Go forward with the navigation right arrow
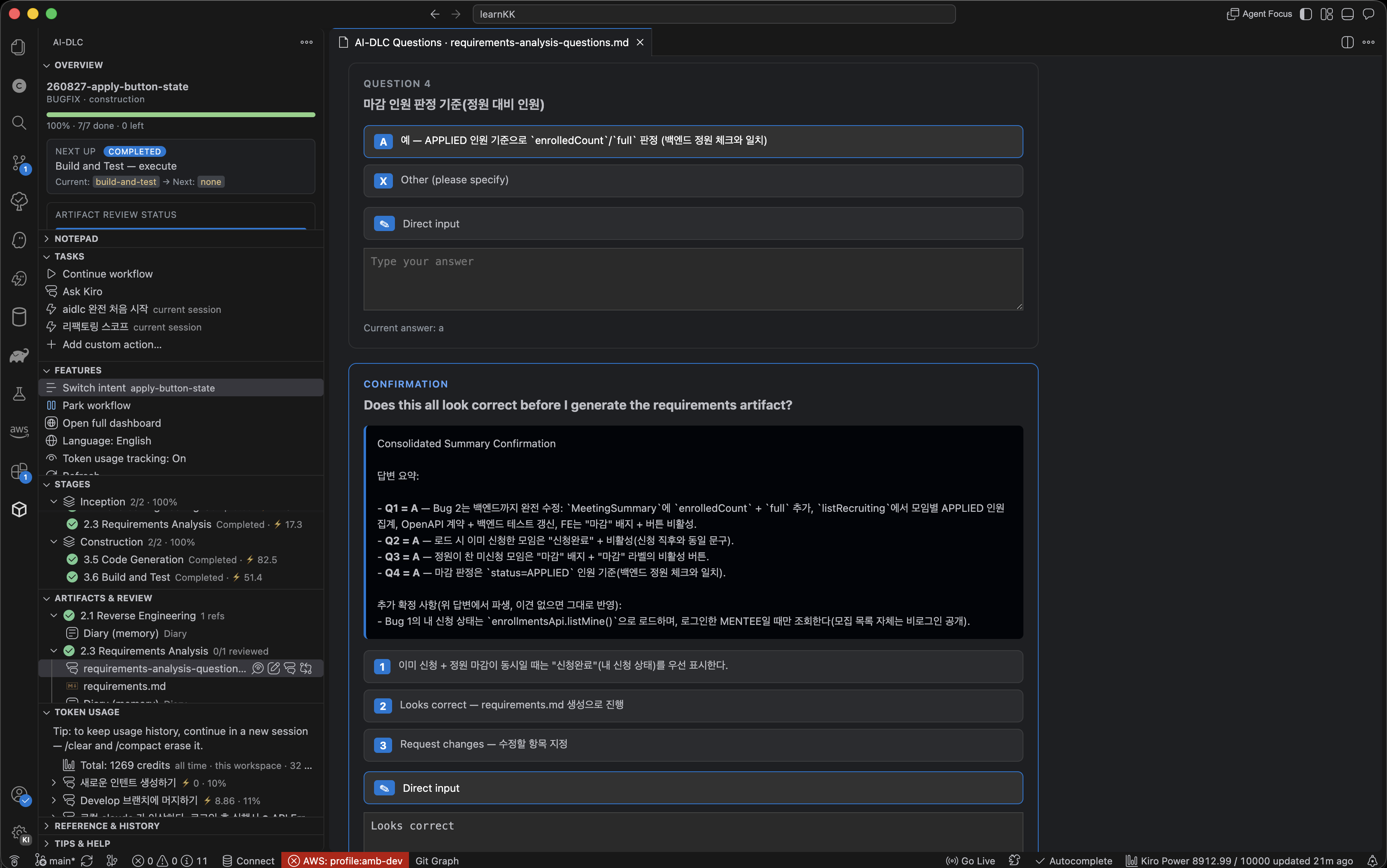Image resolution: width=1387 pixels, height=868 pixels. [x=456, y=14]
